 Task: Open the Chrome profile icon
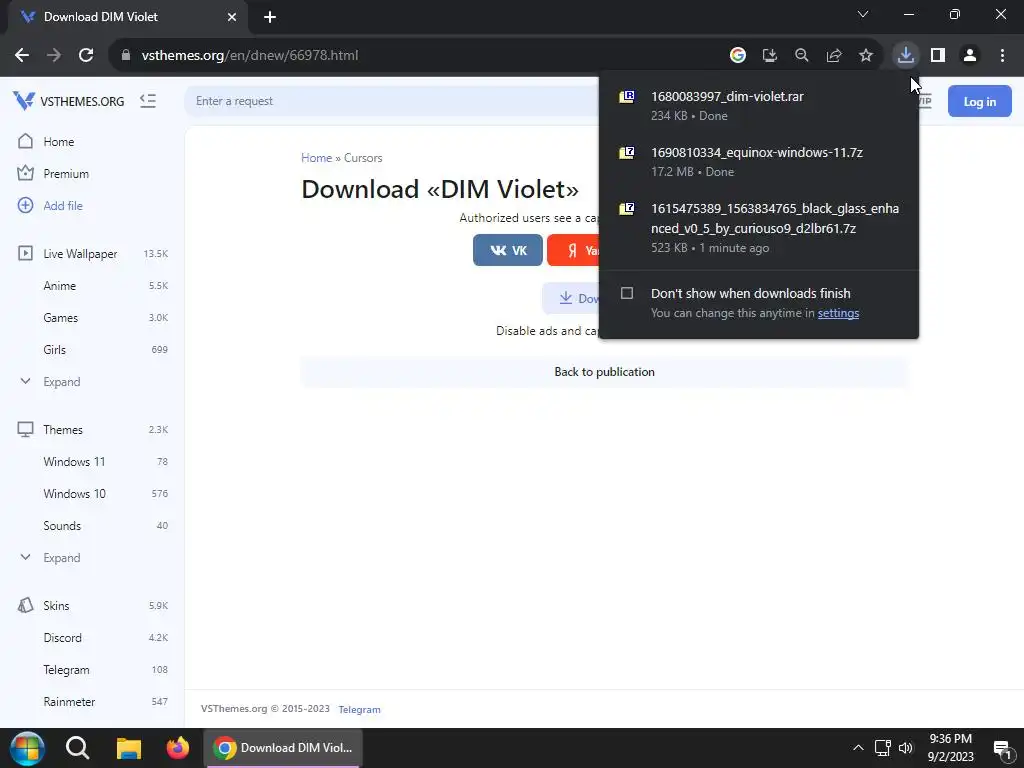coord(970,56)
